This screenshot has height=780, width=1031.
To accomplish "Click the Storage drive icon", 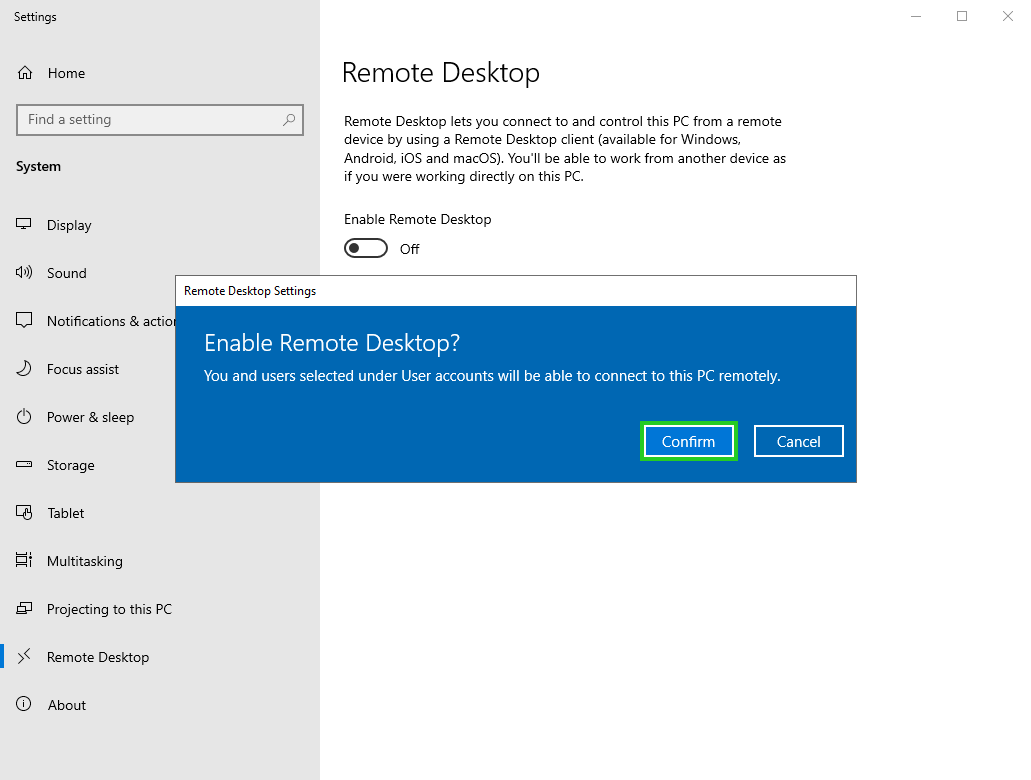I will [25, 465].
